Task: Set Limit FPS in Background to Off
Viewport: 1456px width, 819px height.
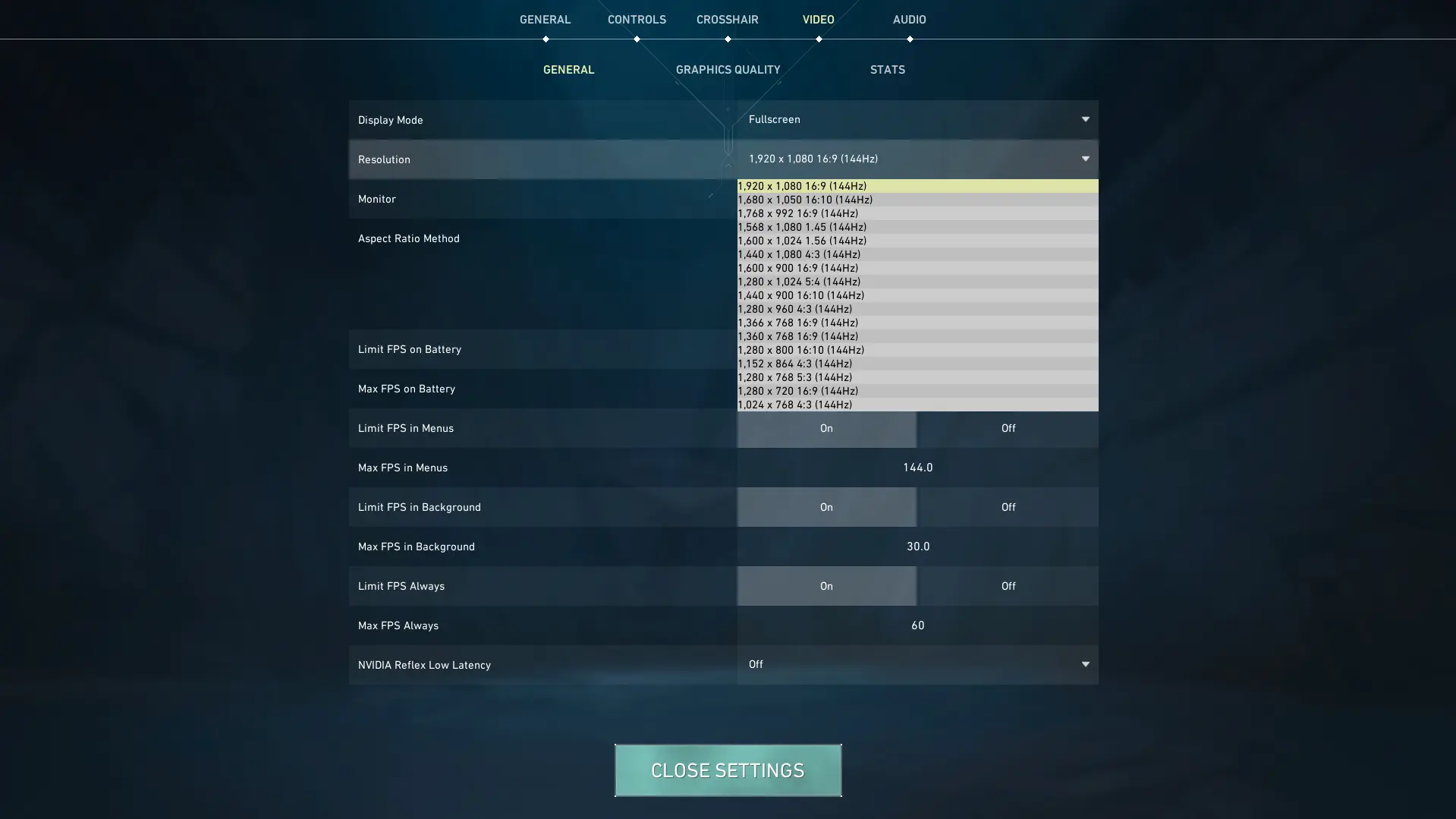Action: coord(1008,507)
